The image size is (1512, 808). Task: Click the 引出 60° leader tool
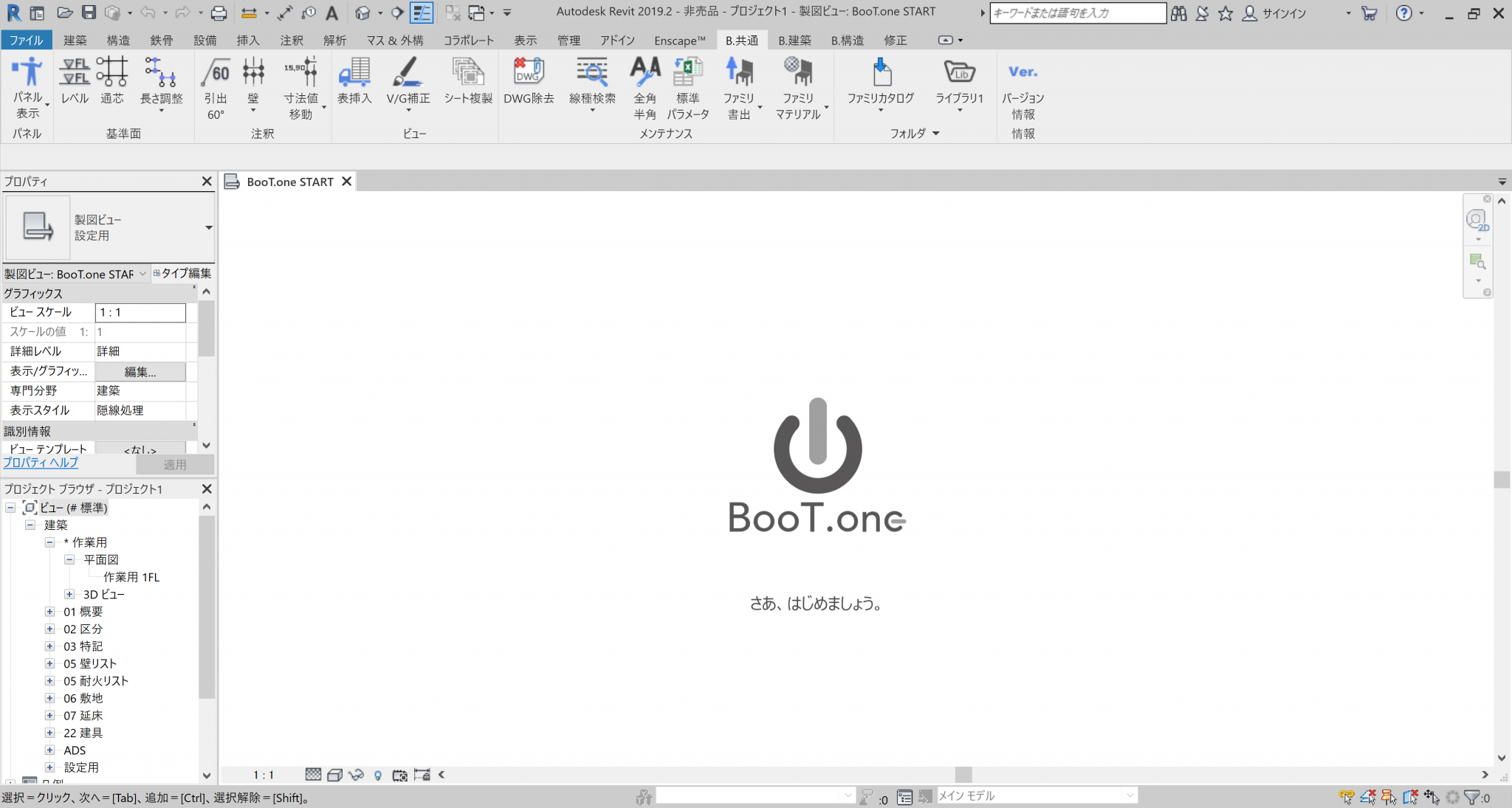coord(216,88)
